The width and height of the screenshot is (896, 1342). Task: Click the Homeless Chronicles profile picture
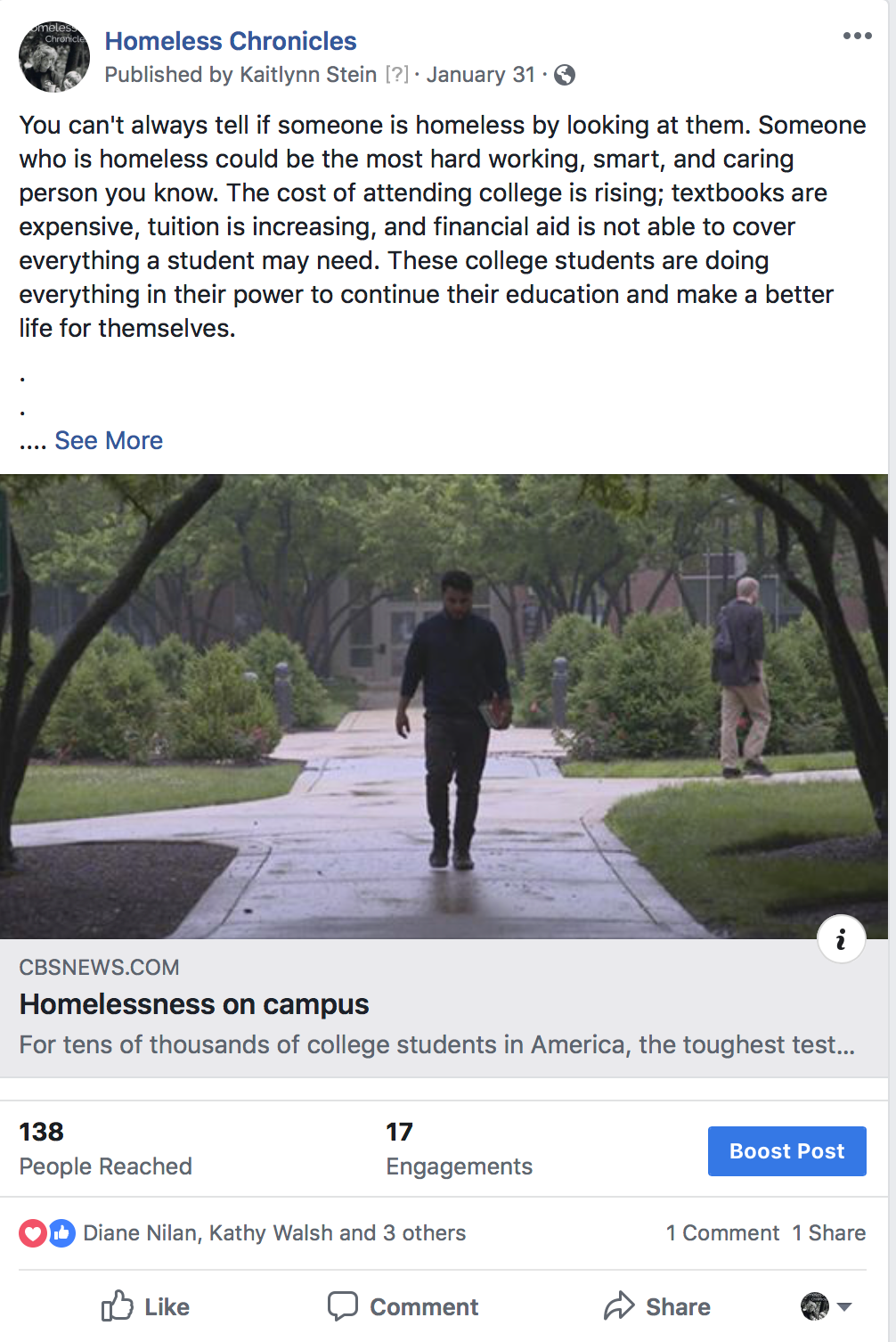coord(54,57)
